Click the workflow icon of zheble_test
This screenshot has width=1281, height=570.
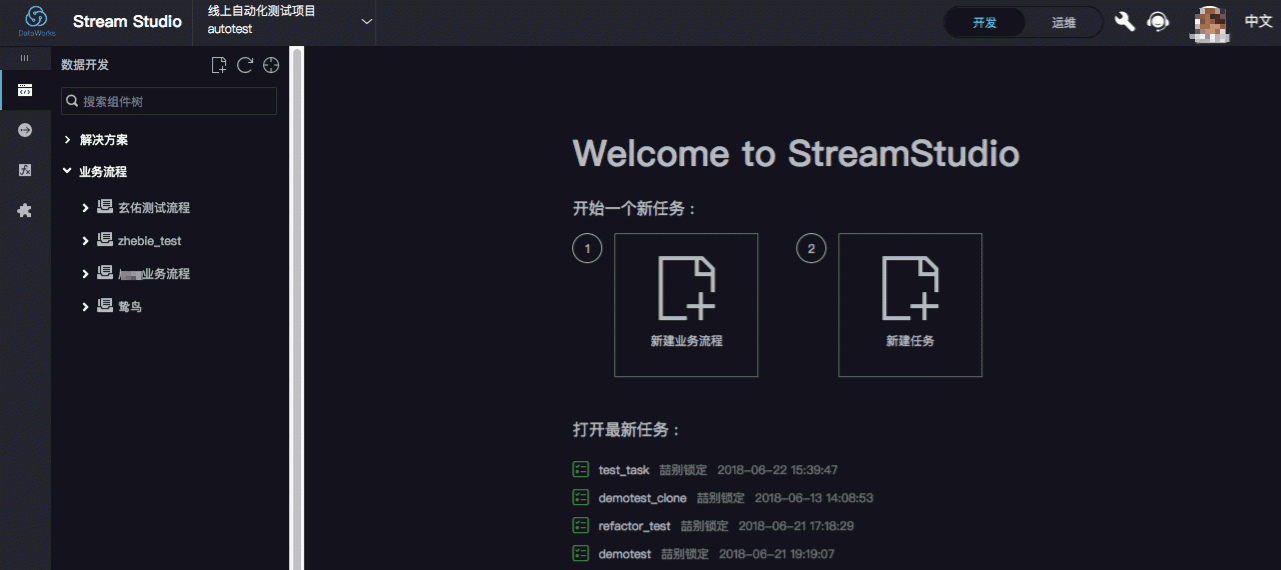105,240
